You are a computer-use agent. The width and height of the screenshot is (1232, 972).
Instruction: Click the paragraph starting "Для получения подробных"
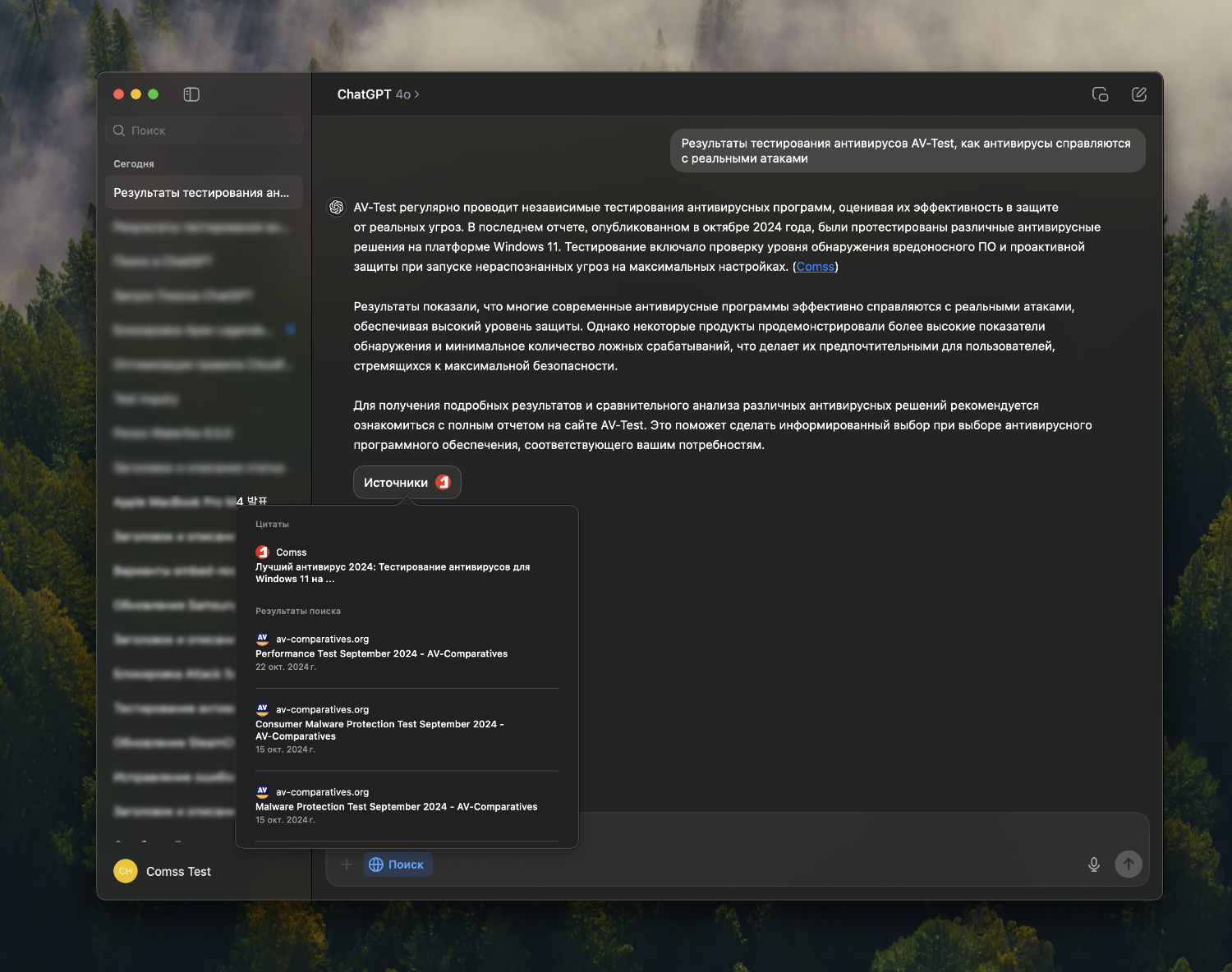pyautogui.click(x=723, y=425)
